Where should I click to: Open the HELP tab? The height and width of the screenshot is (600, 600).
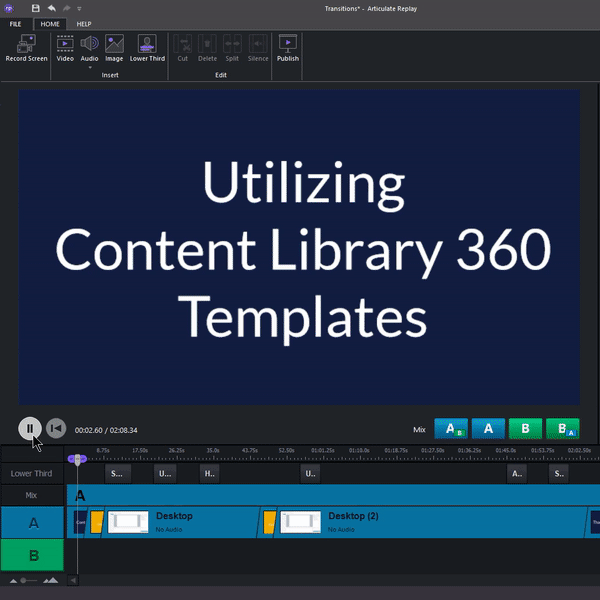84,24
